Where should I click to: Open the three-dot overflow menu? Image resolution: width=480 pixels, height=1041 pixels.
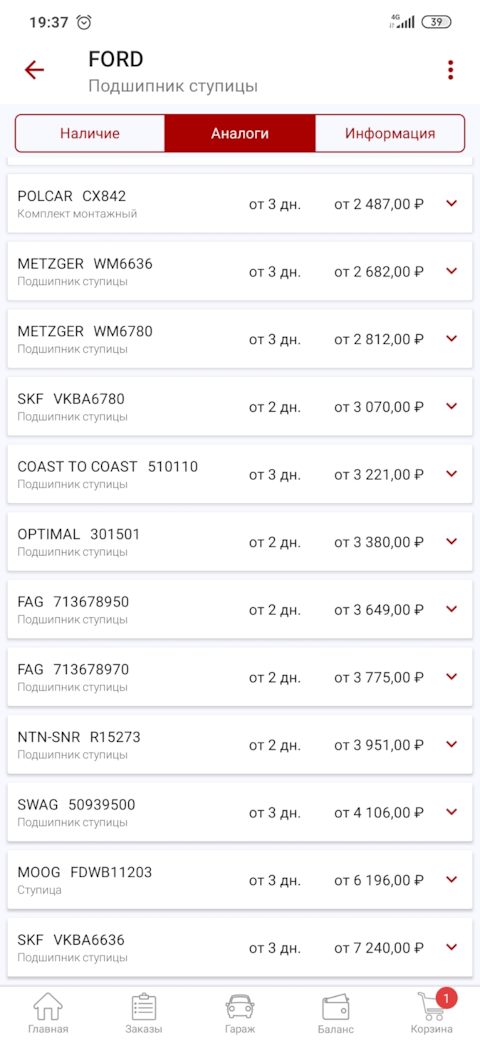tap(451, 70)
